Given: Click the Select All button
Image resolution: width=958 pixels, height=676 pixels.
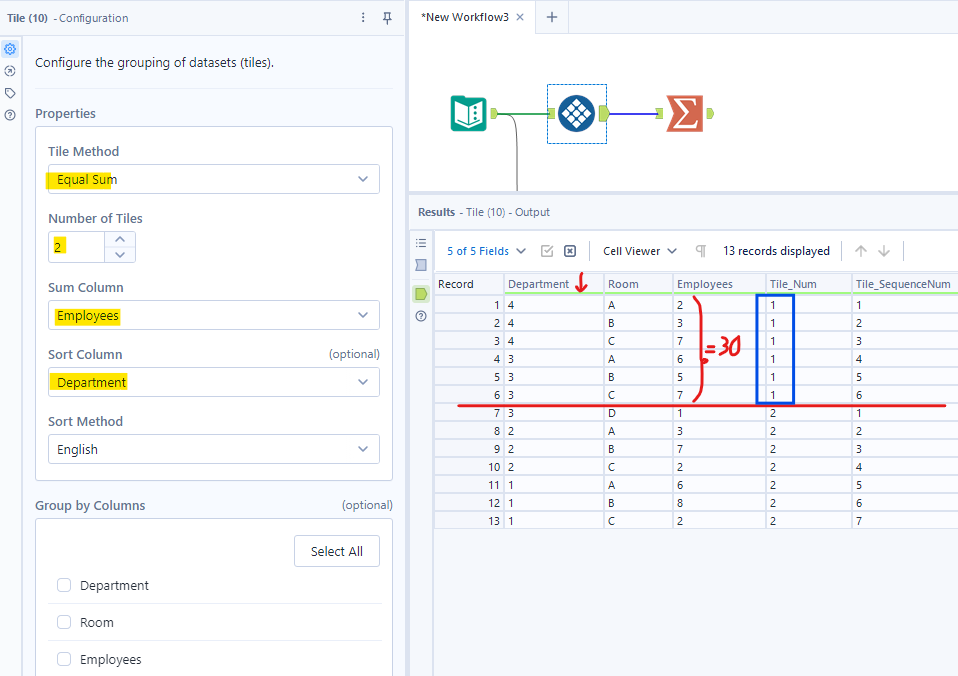Looking at the screenshot, I should [x=336, y=551].
